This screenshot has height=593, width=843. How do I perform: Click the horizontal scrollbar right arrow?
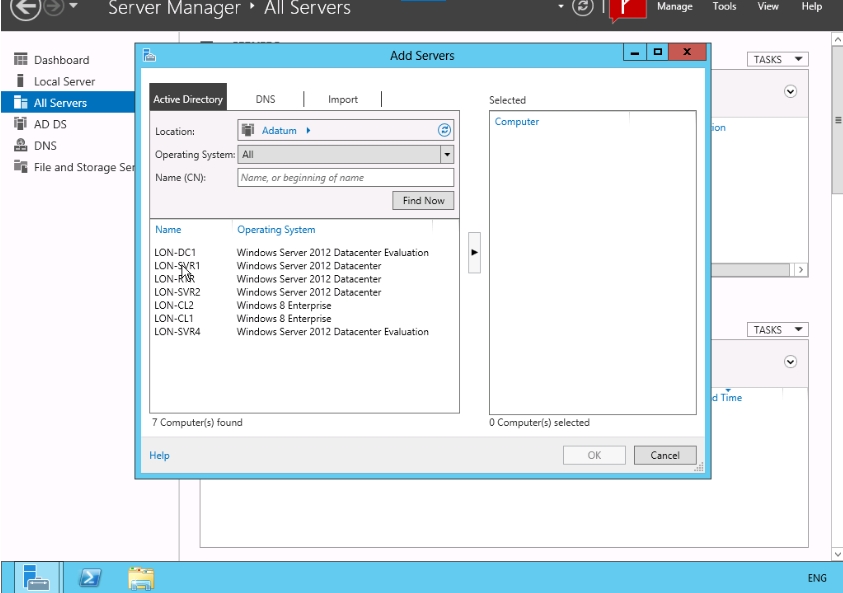point(801,270)
